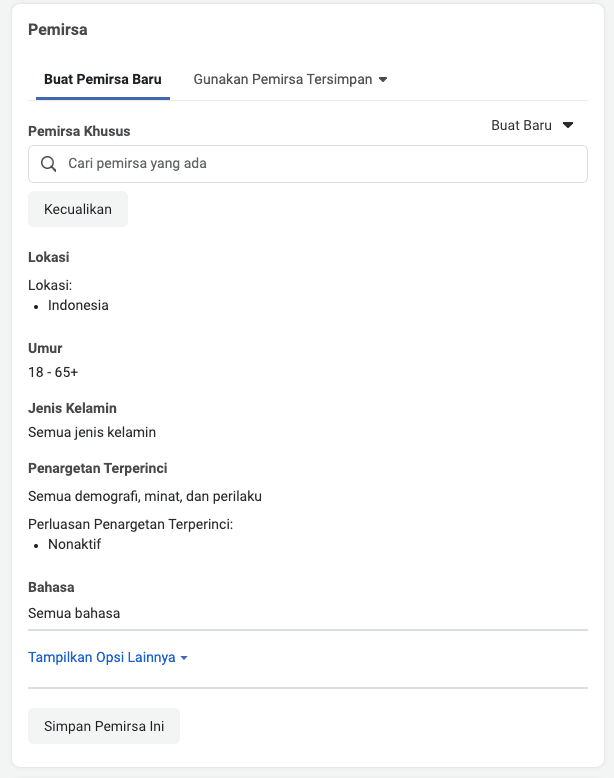Click the Pemirsa Khusus label
This screenshot has width=614, height=778.
click(79, 131)
